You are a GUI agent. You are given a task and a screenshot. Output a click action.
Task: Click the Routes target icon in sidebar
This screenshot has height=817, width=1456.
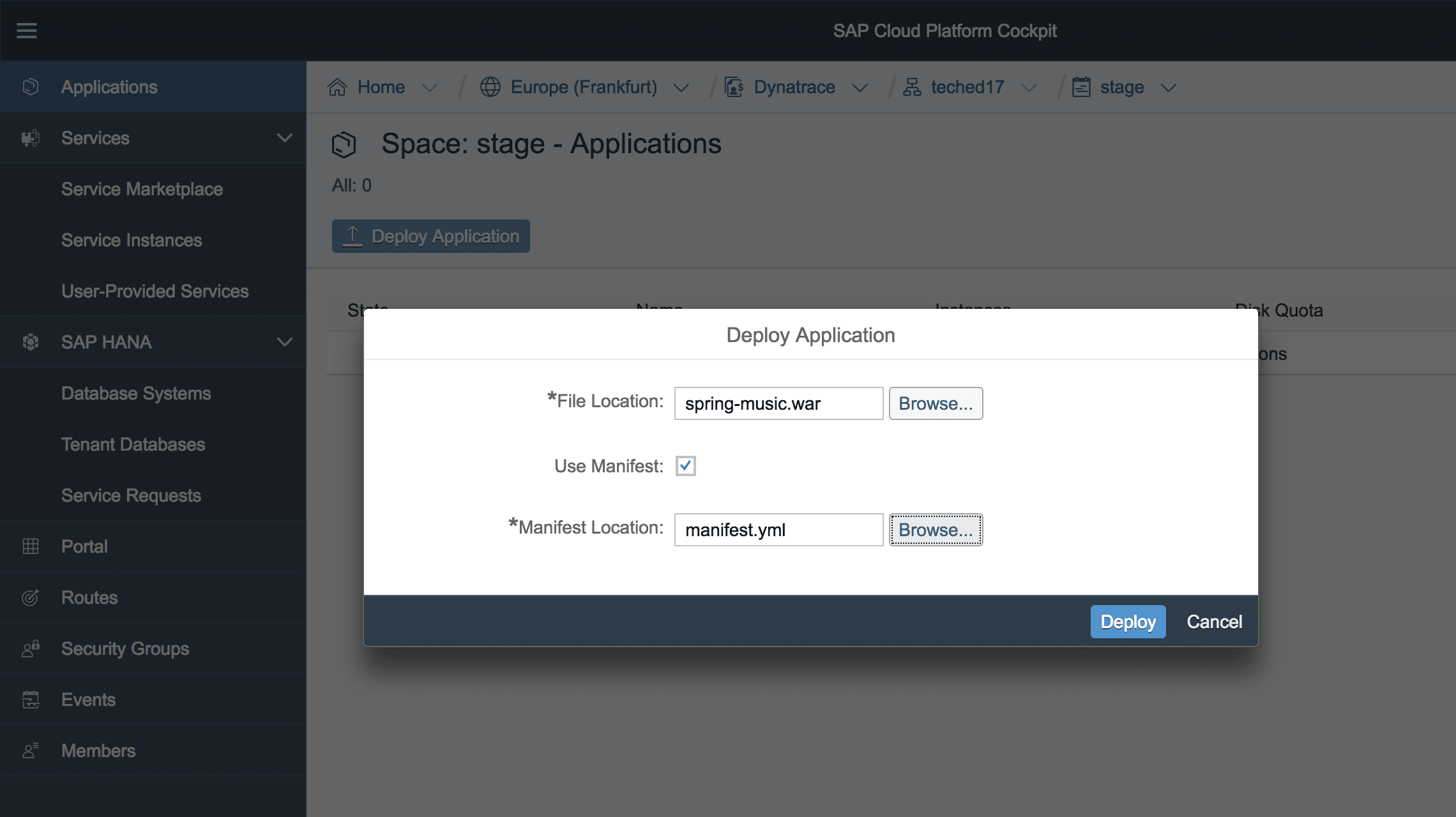[x=30, y=597]
